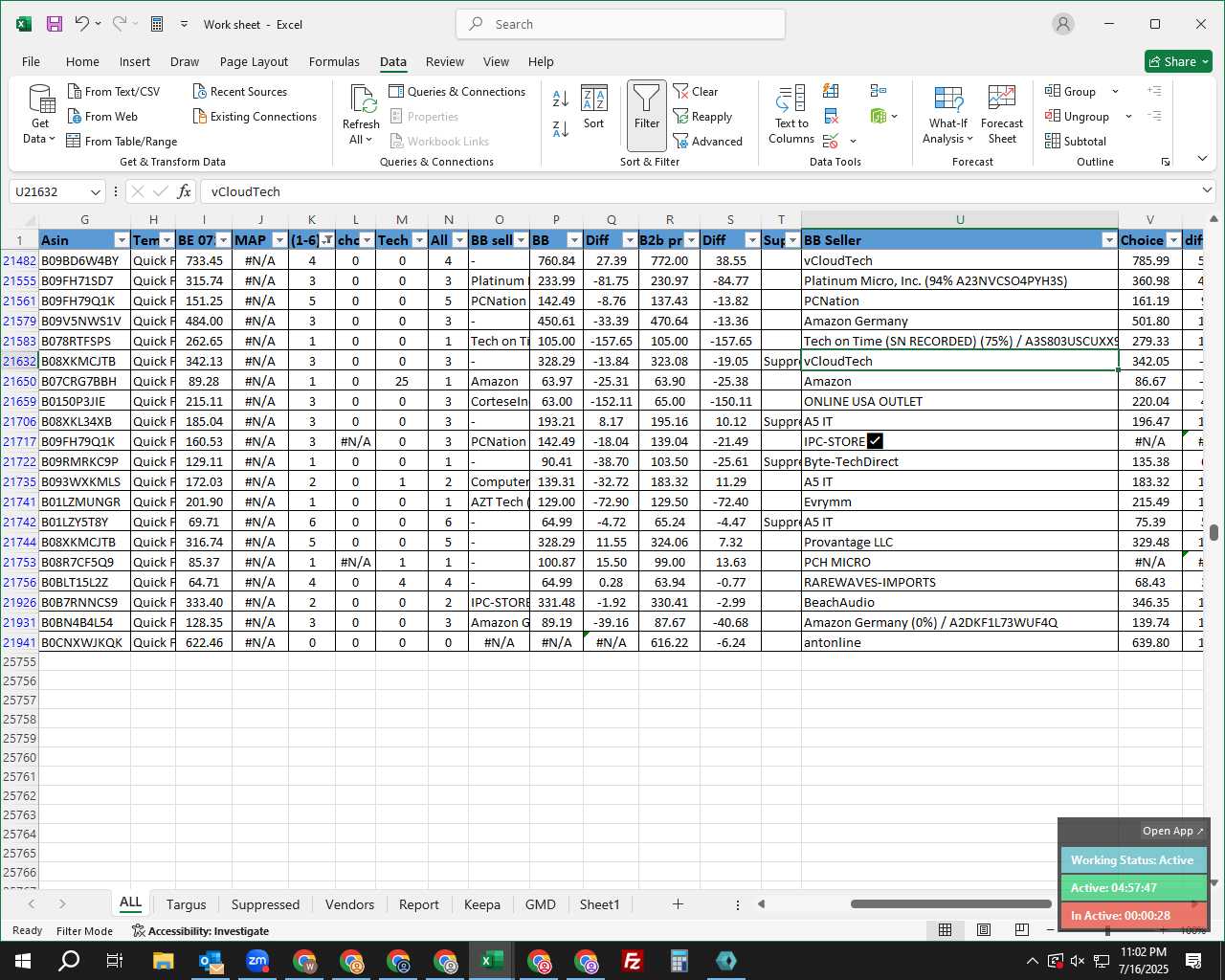The width and height of the screenshot is (1225, 980).
Task: Open the Keepa sheet tab
Action: 481,904
